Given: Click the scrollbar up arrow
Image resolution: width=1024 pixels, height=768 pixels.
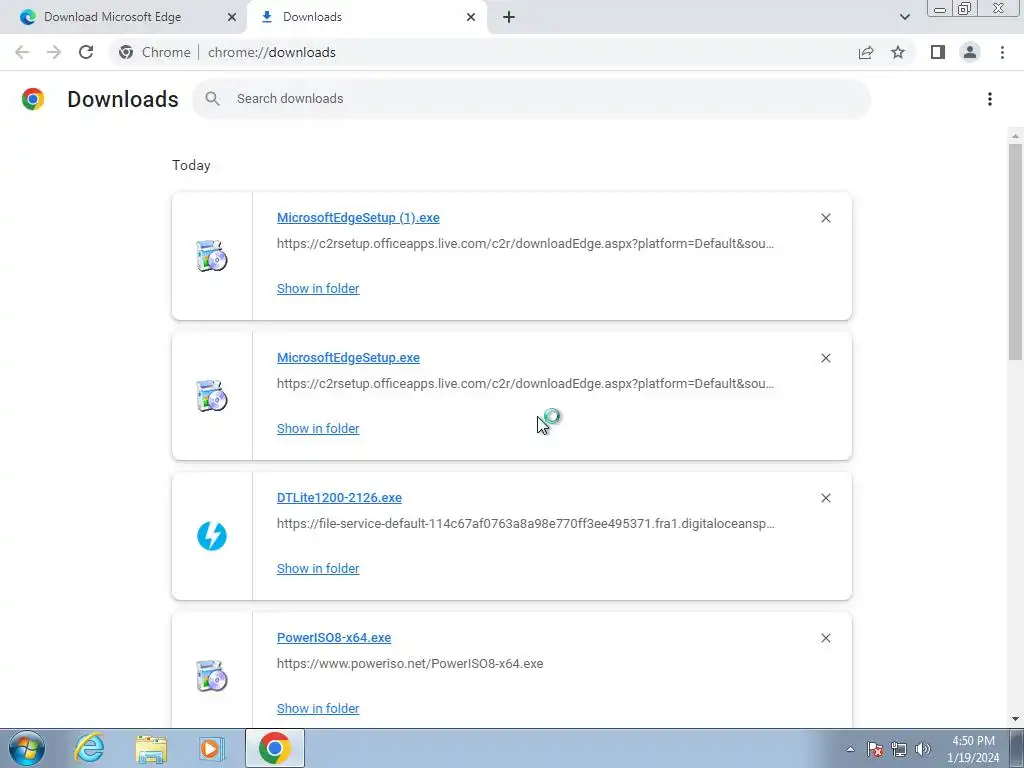Looking at the screenshot, I should tap(1015, 136).
